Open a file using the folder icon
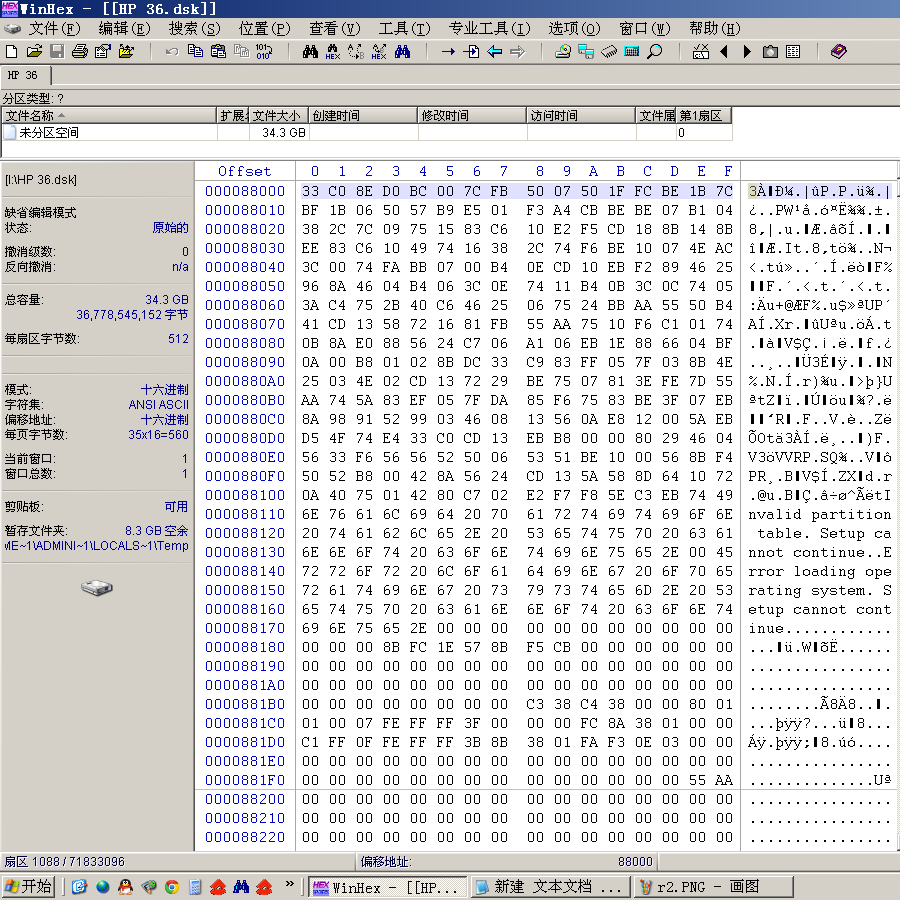900x900 pixels. pos(34,52)
